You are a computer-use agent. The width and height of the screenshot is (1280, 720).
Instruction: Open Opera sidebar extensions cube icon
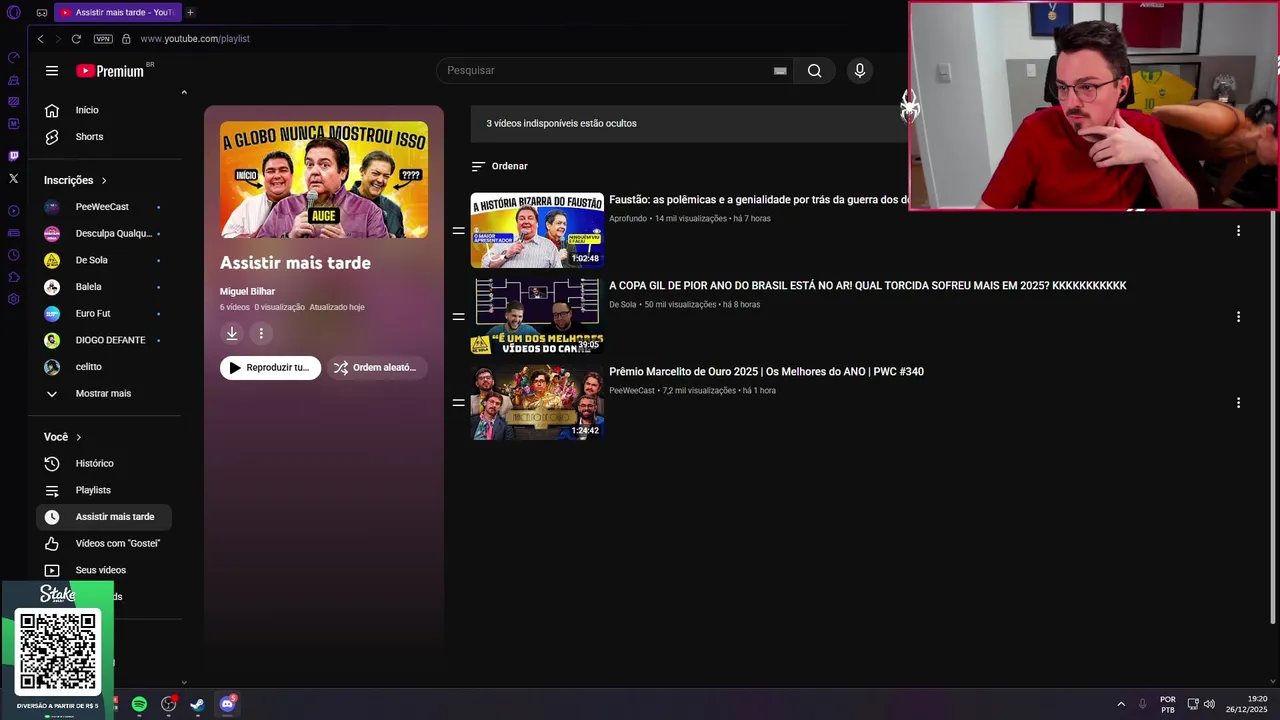[13, 277]
